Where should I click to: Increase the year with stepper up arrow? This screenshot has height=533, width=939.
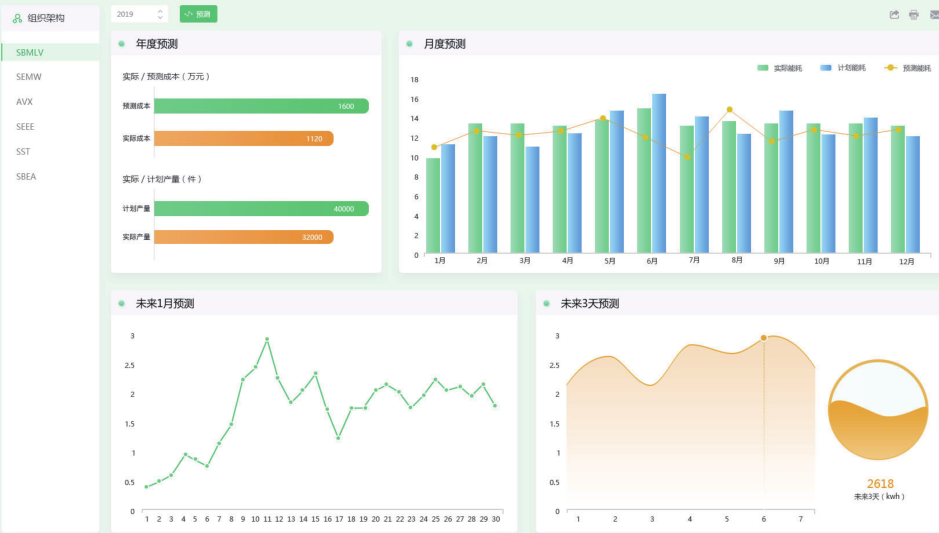tap(160, 11)
